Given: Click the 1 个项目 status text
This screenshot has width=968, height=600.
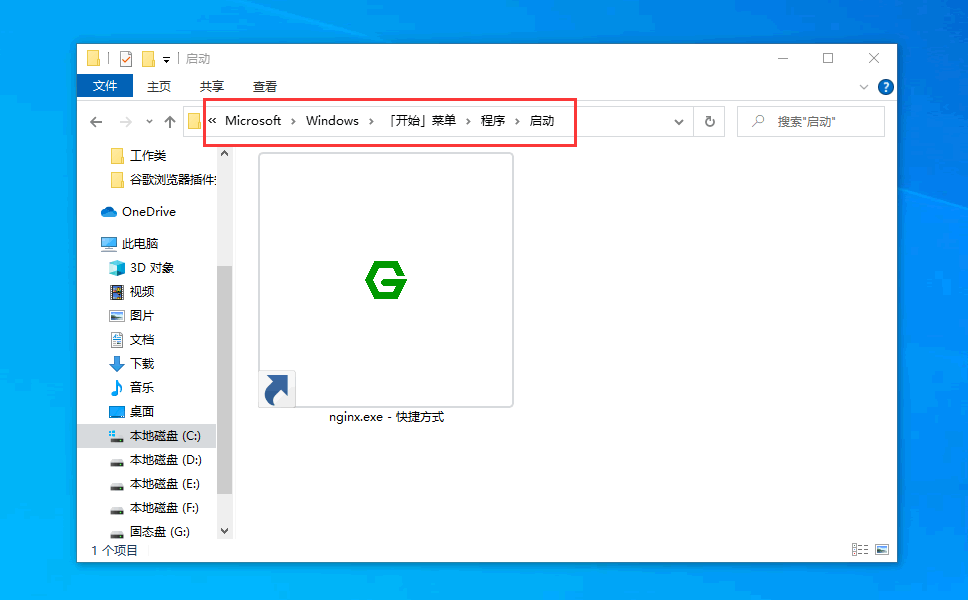Looking at the screenshot, I should point(114,550).
